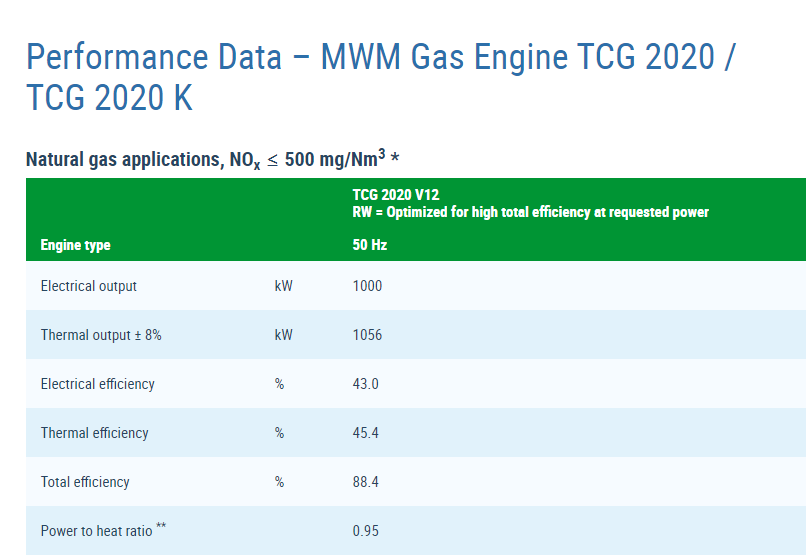The height and width of the screenshot is (558, 809).
Task: Click the 'Thermal efficiency' row label
Action: point(94,433)
